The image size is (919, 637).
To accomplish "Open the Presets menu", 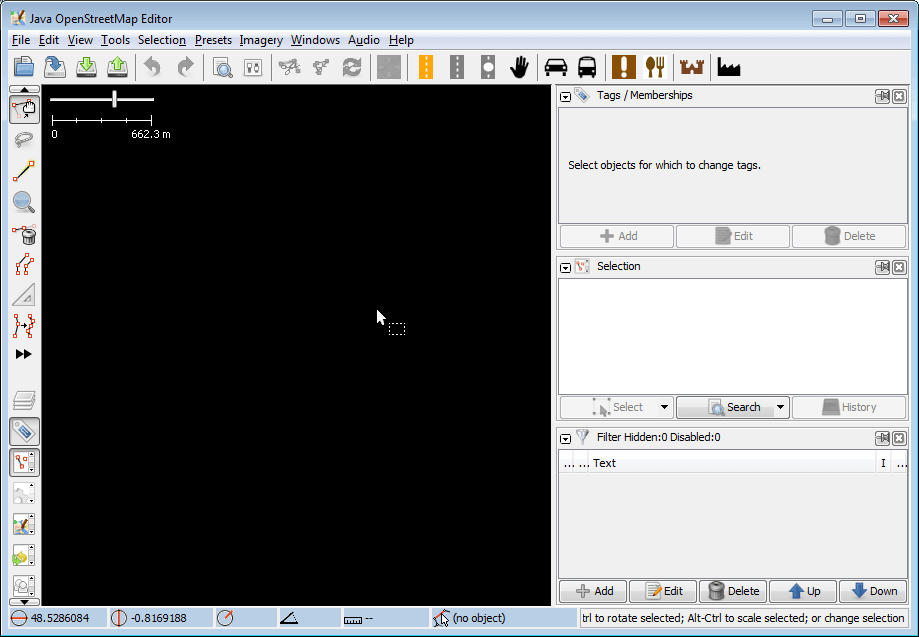I will coord(213,40).
